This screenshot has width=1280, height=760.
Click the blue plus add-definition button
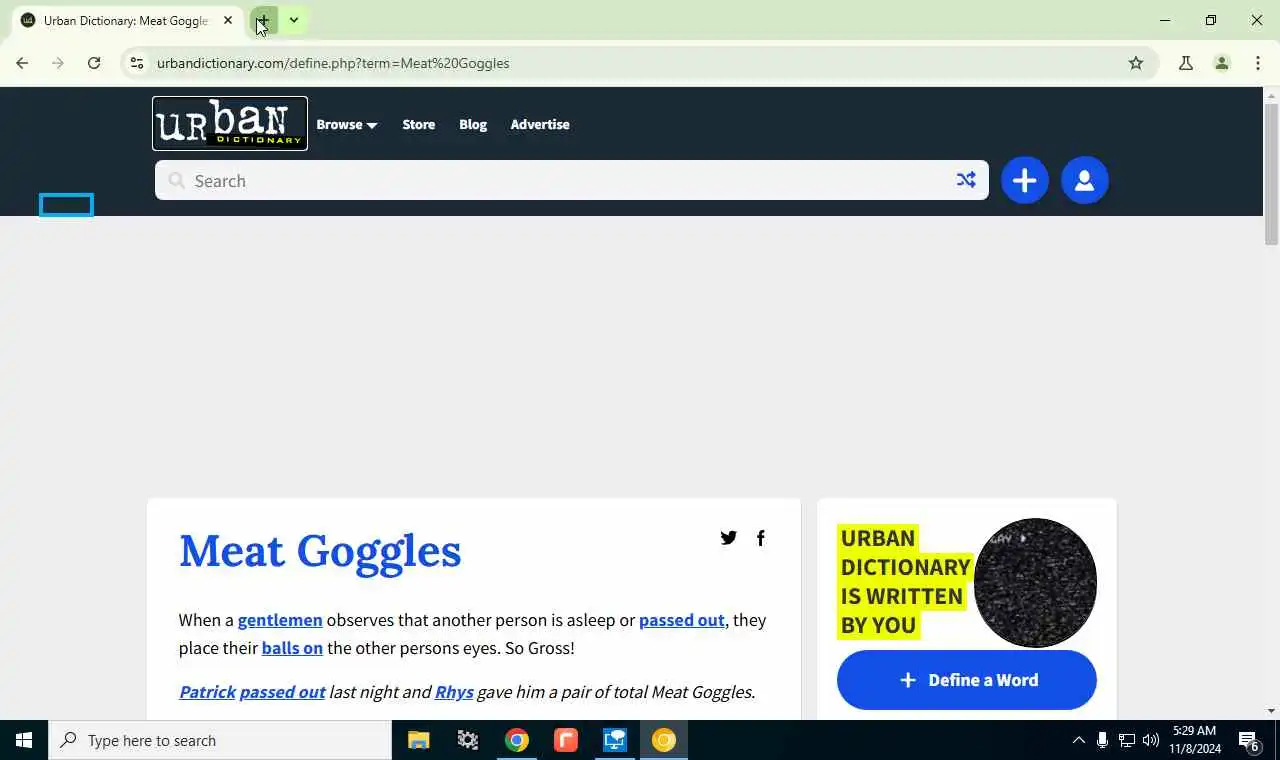point(1024,180)
